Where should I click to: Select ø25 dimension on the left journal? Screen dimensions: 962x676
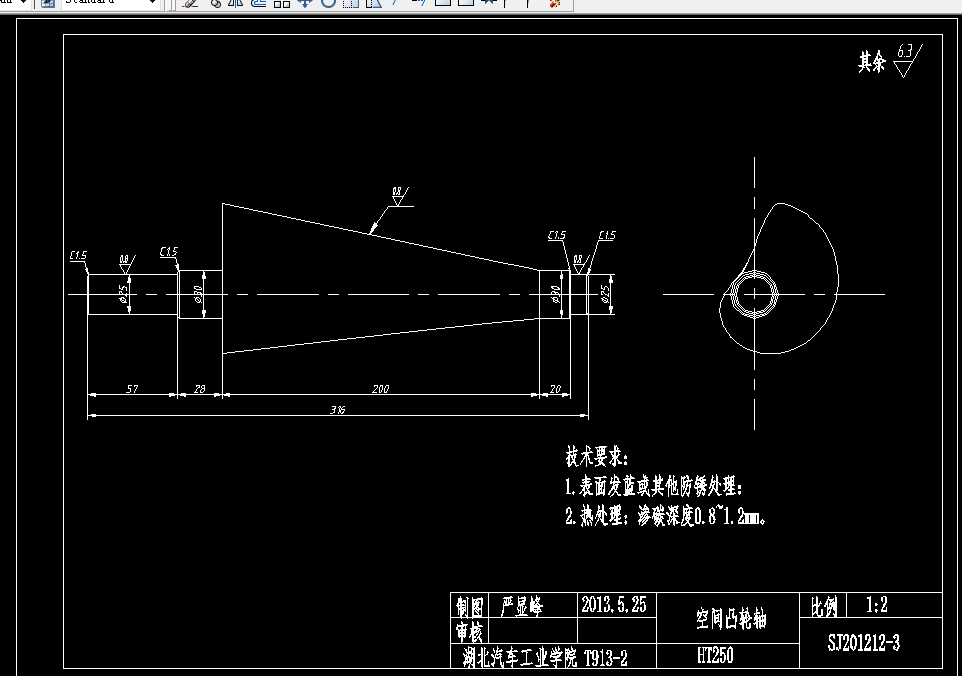click(x=124, y=294)
